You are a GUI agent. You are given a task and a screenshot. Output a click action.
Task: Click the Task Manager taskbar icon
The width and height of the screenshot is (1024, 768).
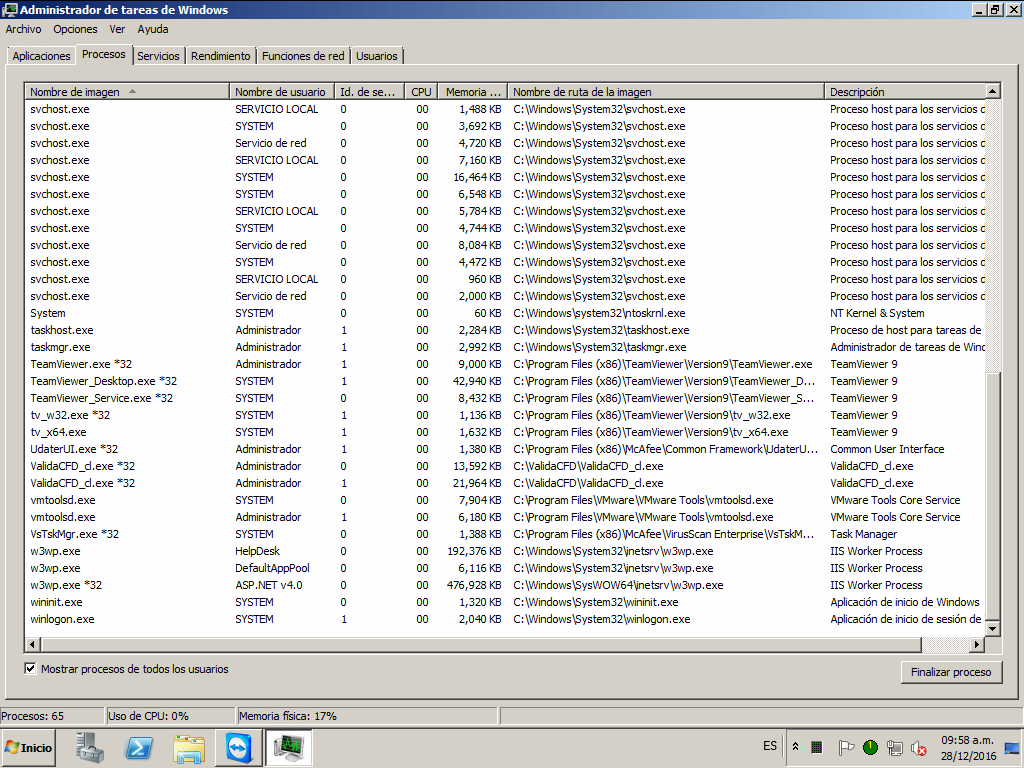[288, 748]
